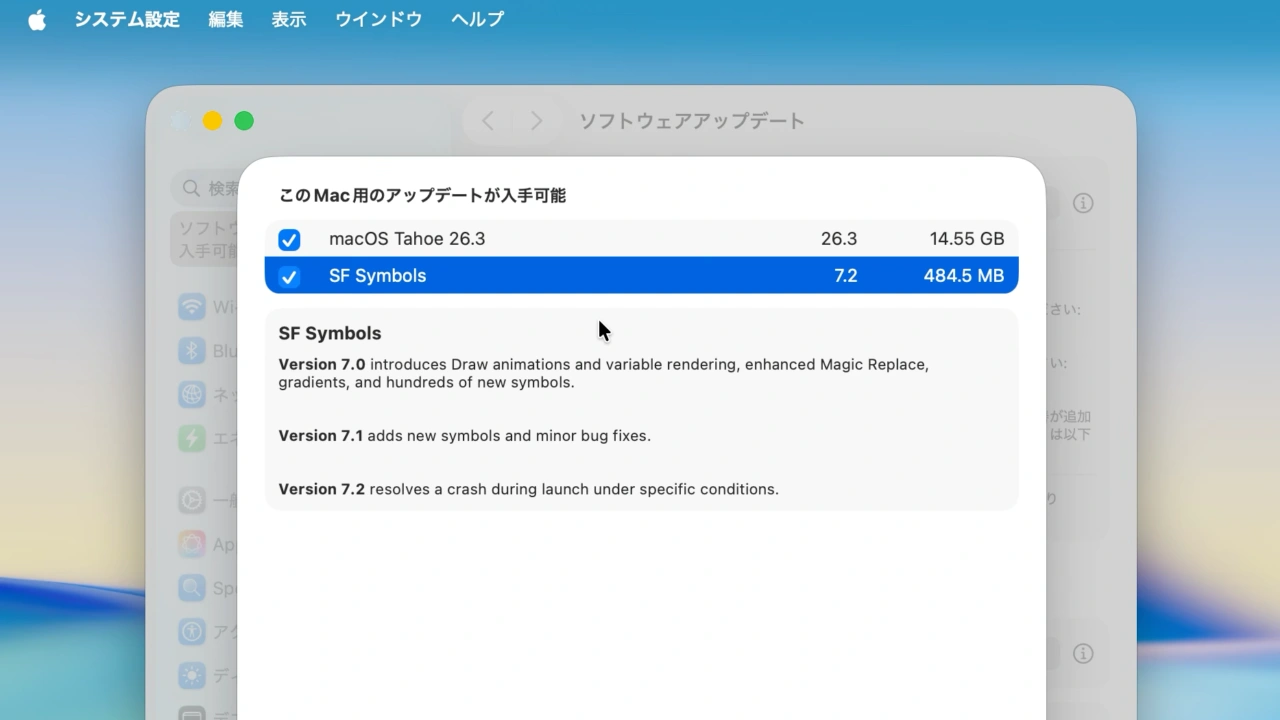The width and height of the screenshot is (1280, 720).
Task: Open General settings via the gear icon
Action: pos(193,500)
